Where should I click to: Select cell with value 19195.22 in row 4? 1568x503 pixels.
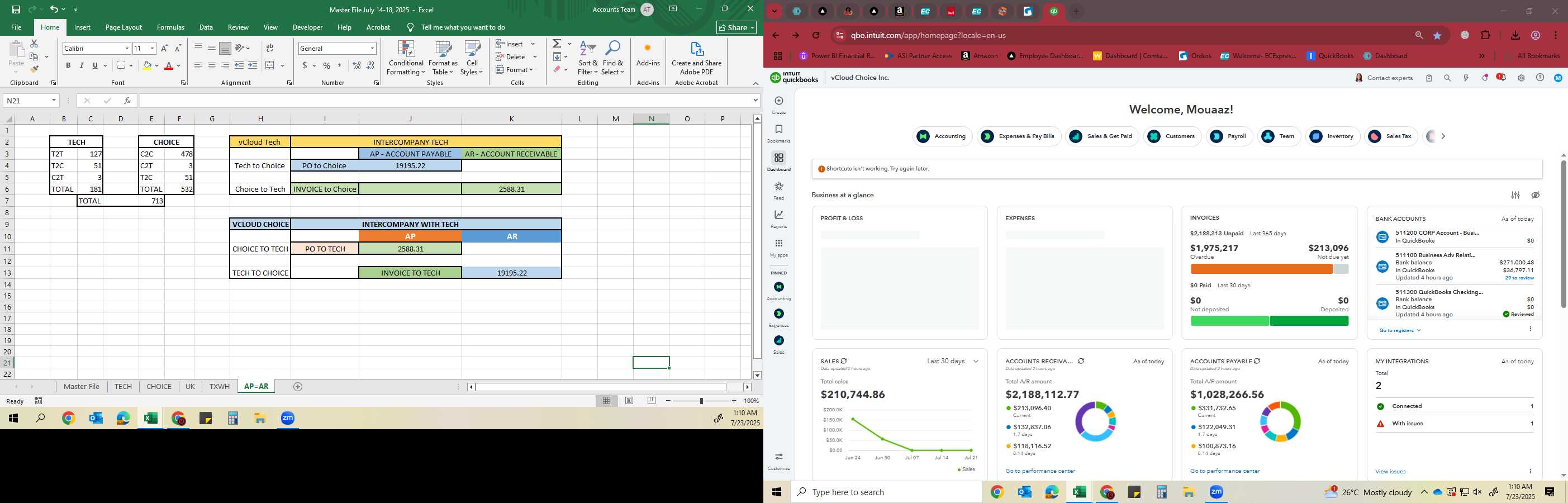tap(410, 165)
